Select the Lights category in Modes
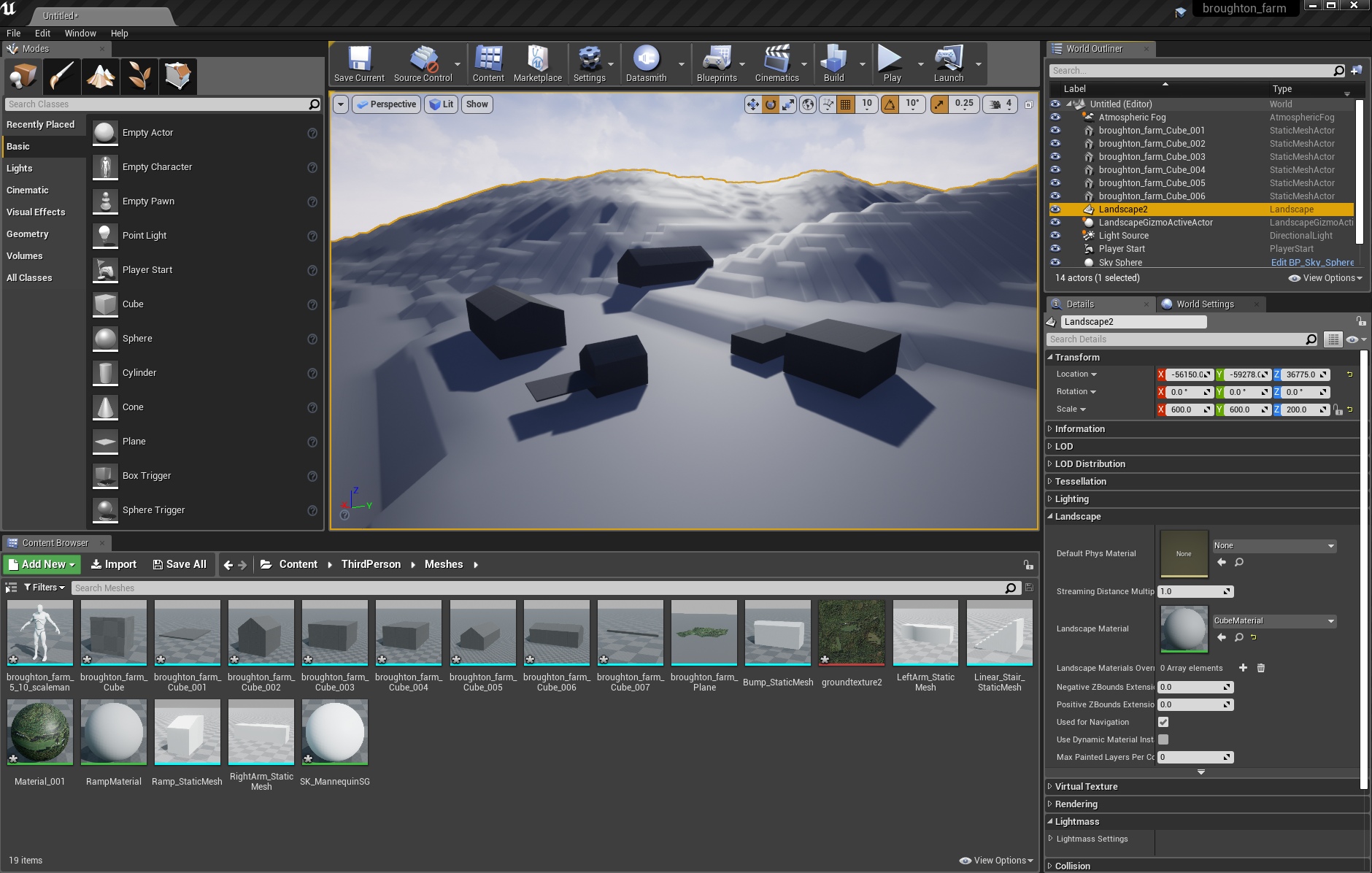The image size is (1372, 873). tap(20, 169)
